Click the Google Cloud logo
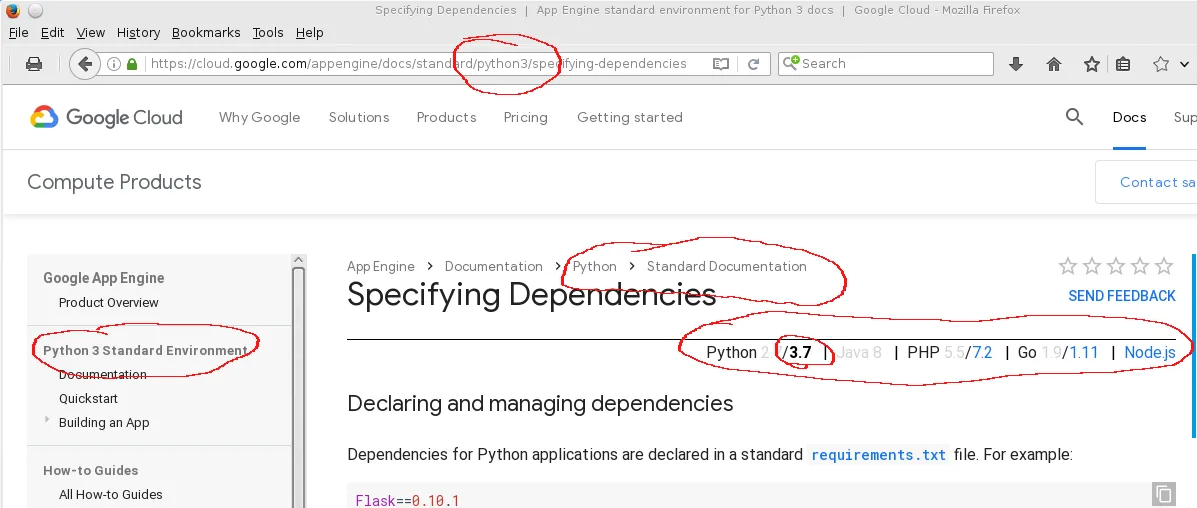The height and width of the screenshot is (508, 1197). 106,117
